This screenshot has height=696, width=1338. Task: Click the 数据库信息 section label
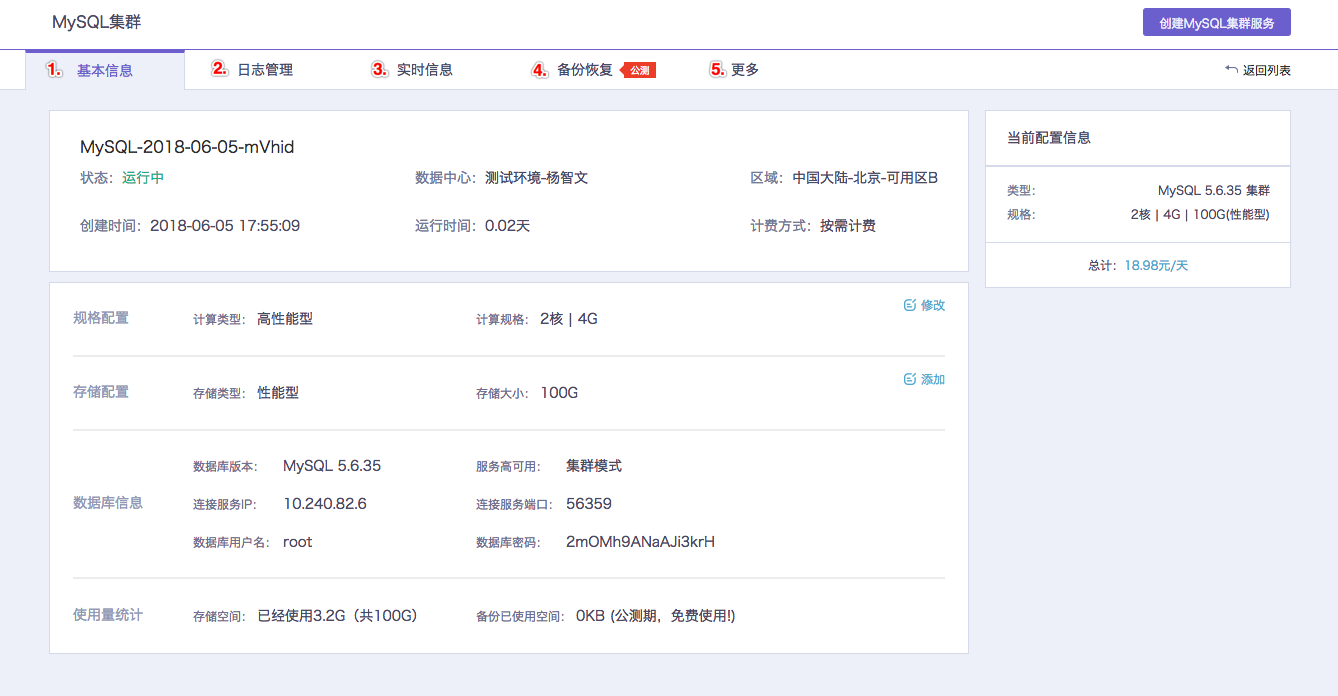point(108,503)
